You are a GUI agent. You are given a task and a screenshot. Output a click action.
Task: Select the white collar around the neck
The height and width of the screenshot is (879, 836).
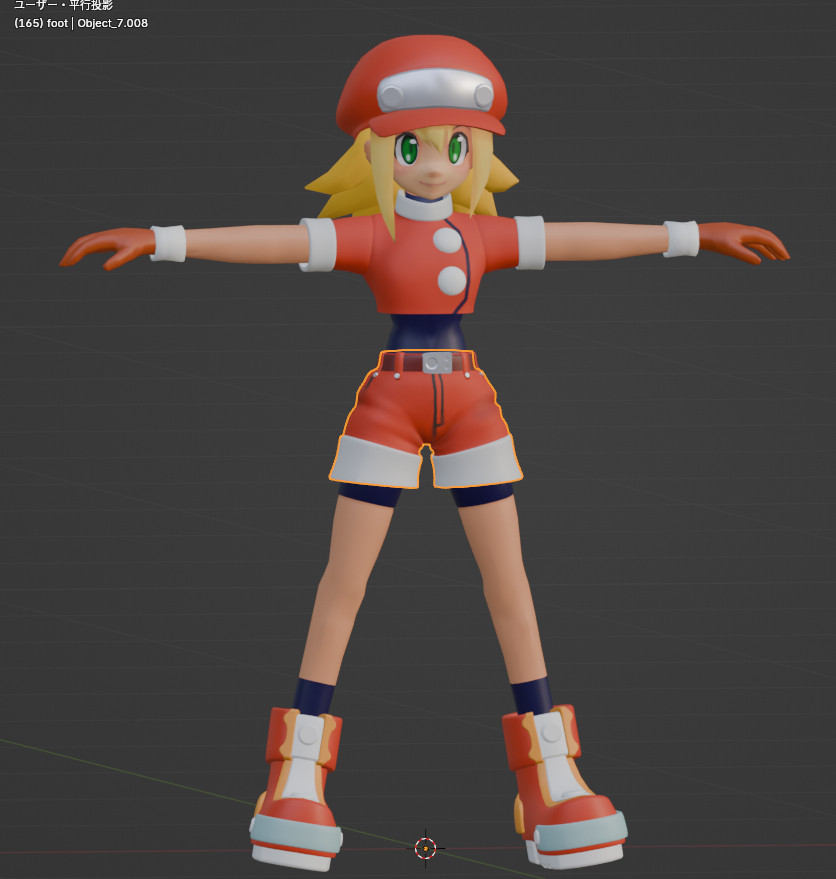(423, 207)
